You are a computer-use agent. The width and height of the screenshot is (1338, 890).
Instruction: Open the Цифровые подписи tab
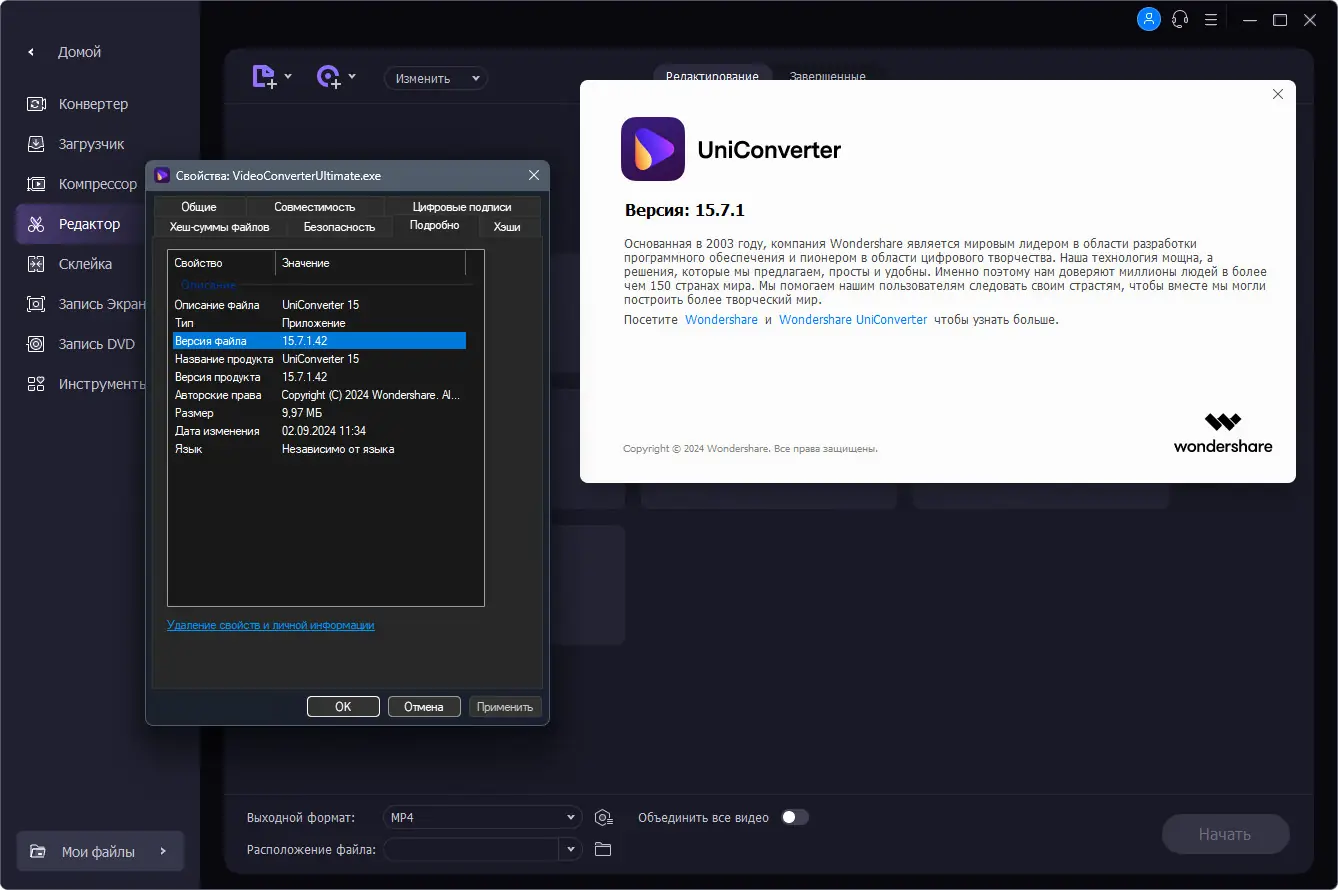pos(462,207)
